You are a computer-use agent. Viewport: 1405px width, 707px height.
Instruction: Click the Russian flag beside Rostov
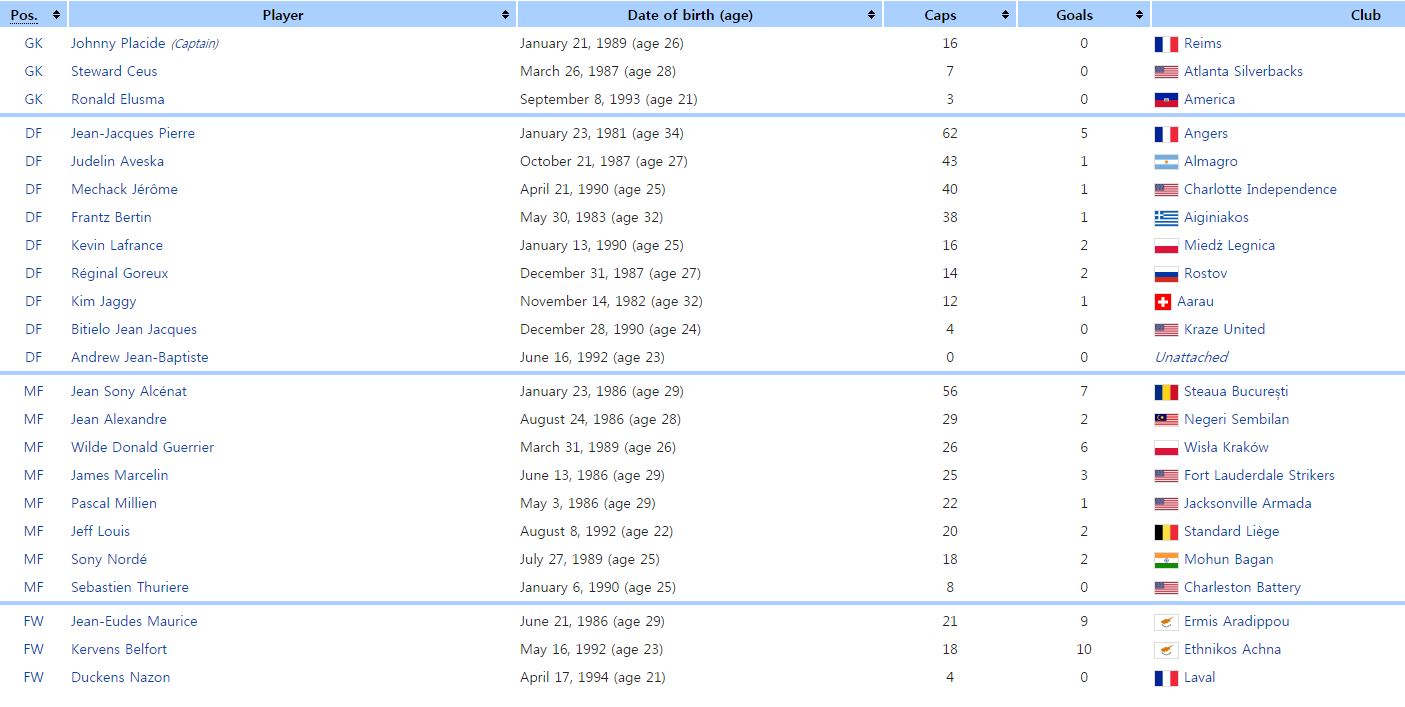point(1166,274)
